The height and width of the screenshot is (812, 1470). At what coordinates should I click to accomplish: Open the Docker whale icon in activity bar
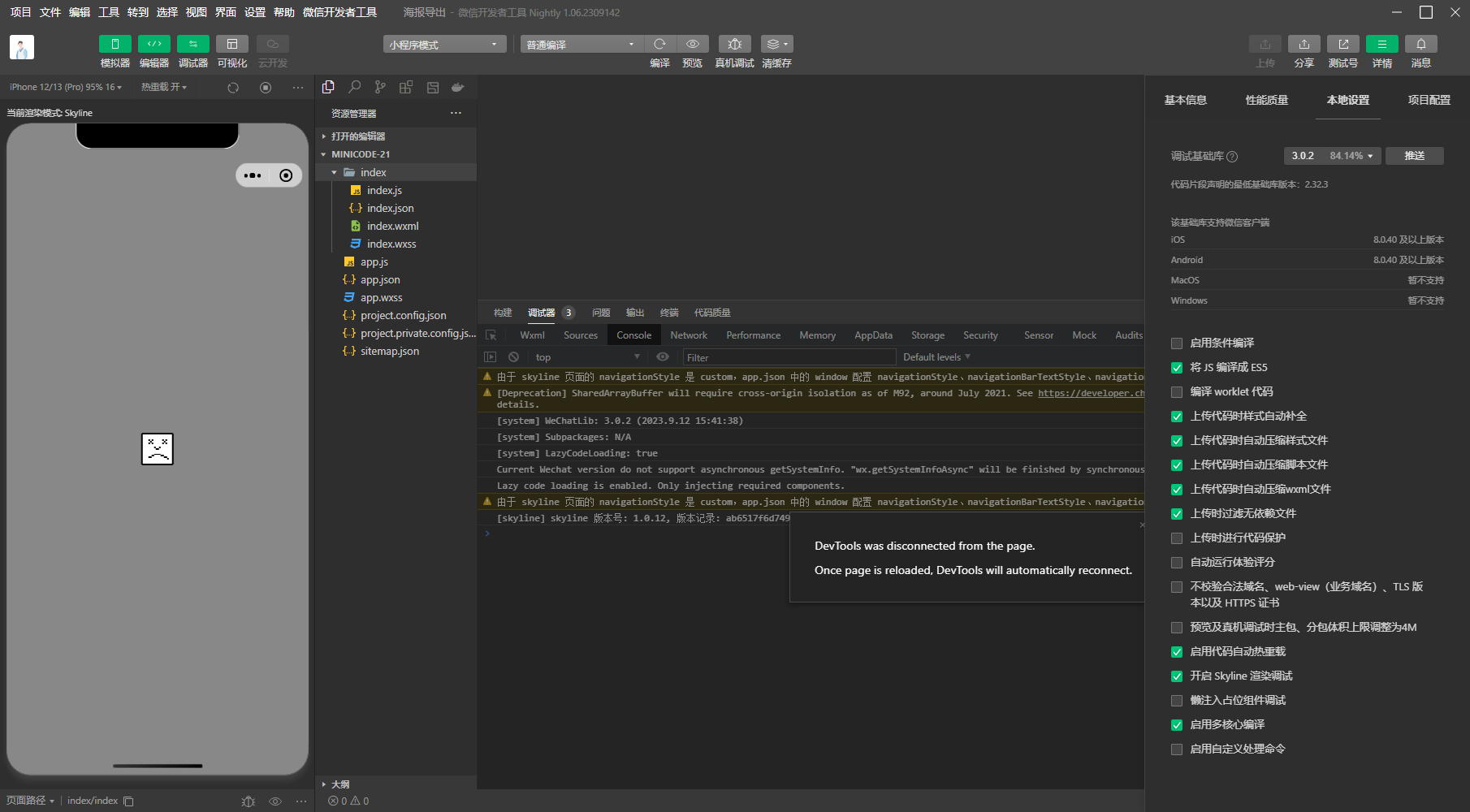click(x=458, y=87)
